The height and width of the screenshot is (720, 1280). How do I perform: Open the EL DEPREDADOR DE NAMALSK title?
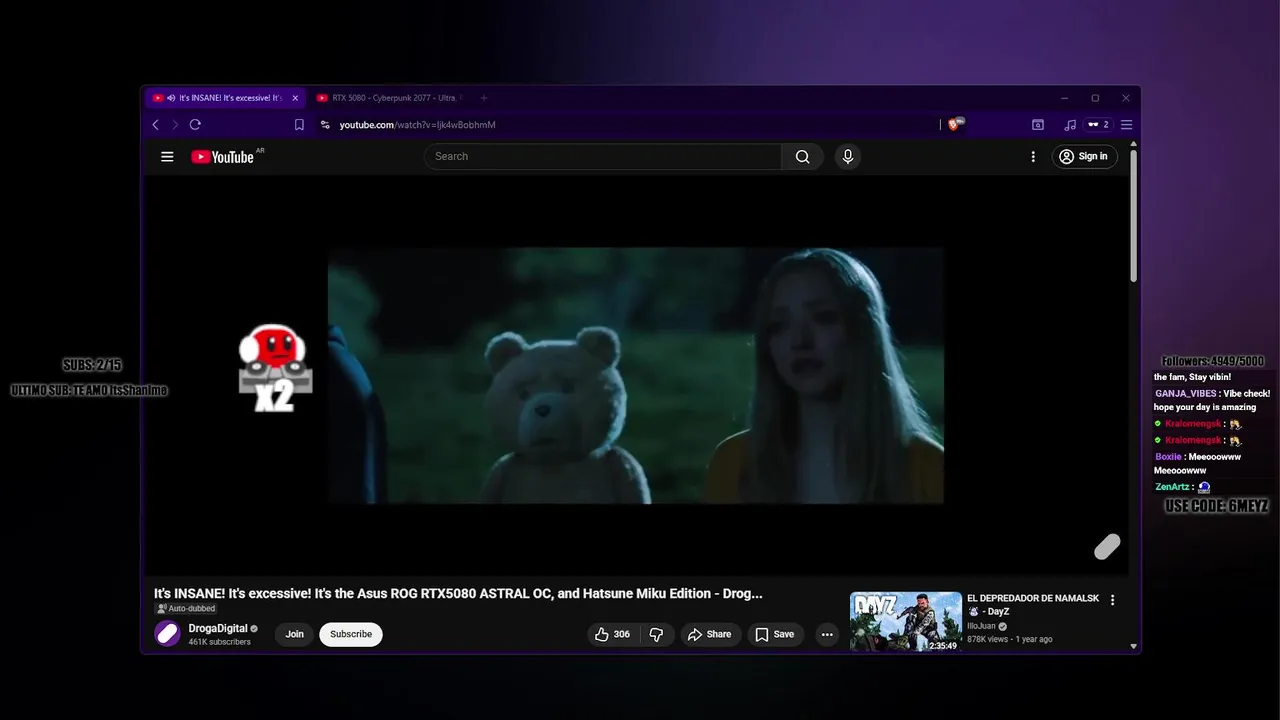pos(1033,604)
